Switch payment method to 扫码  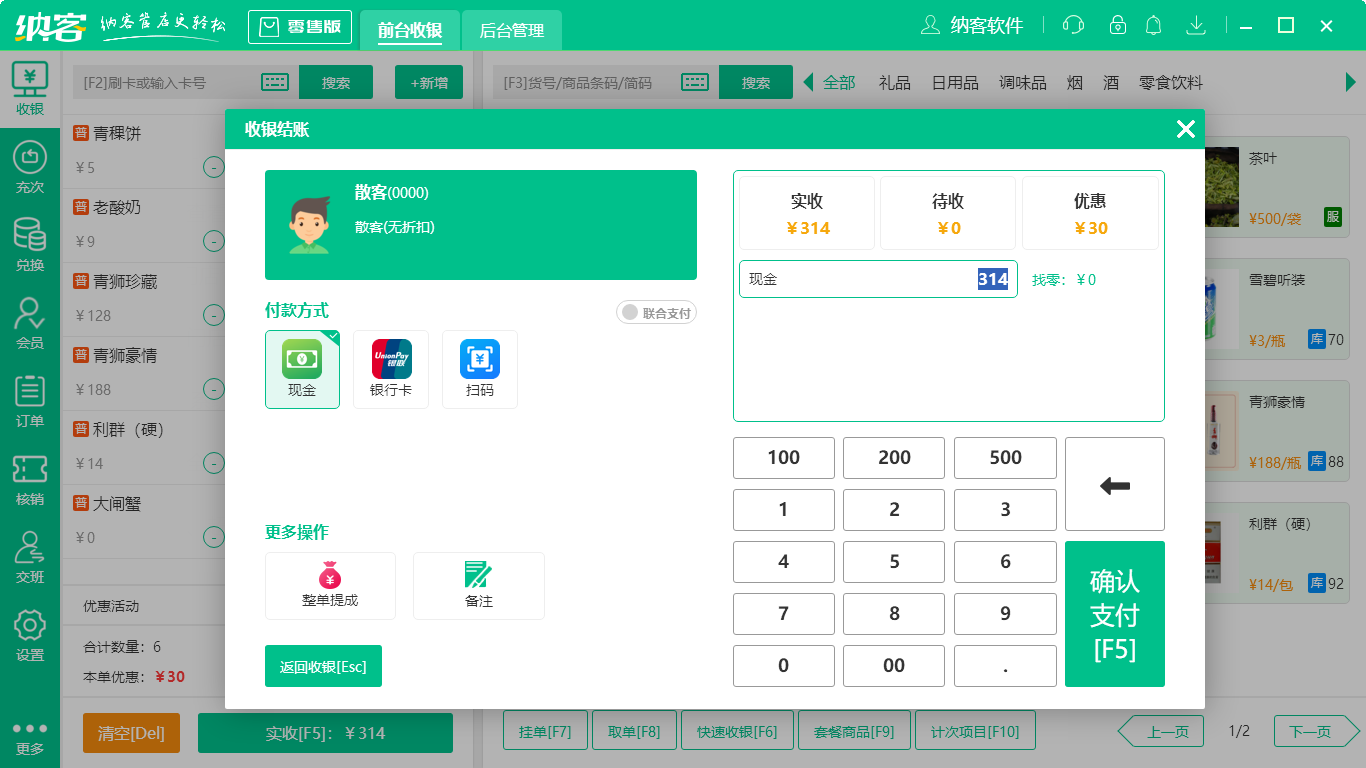pos(479,369)
